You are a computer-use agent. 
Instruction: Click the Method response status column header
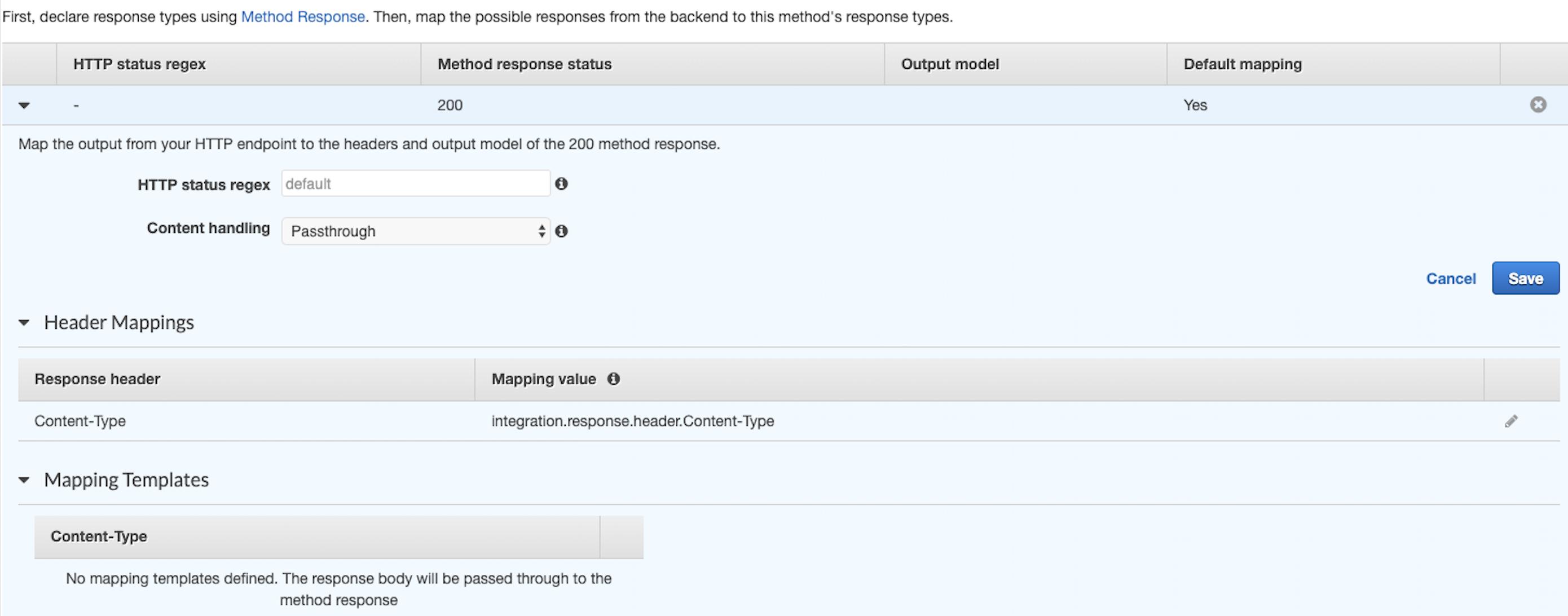pyautogui.click(x=524, y=64)
